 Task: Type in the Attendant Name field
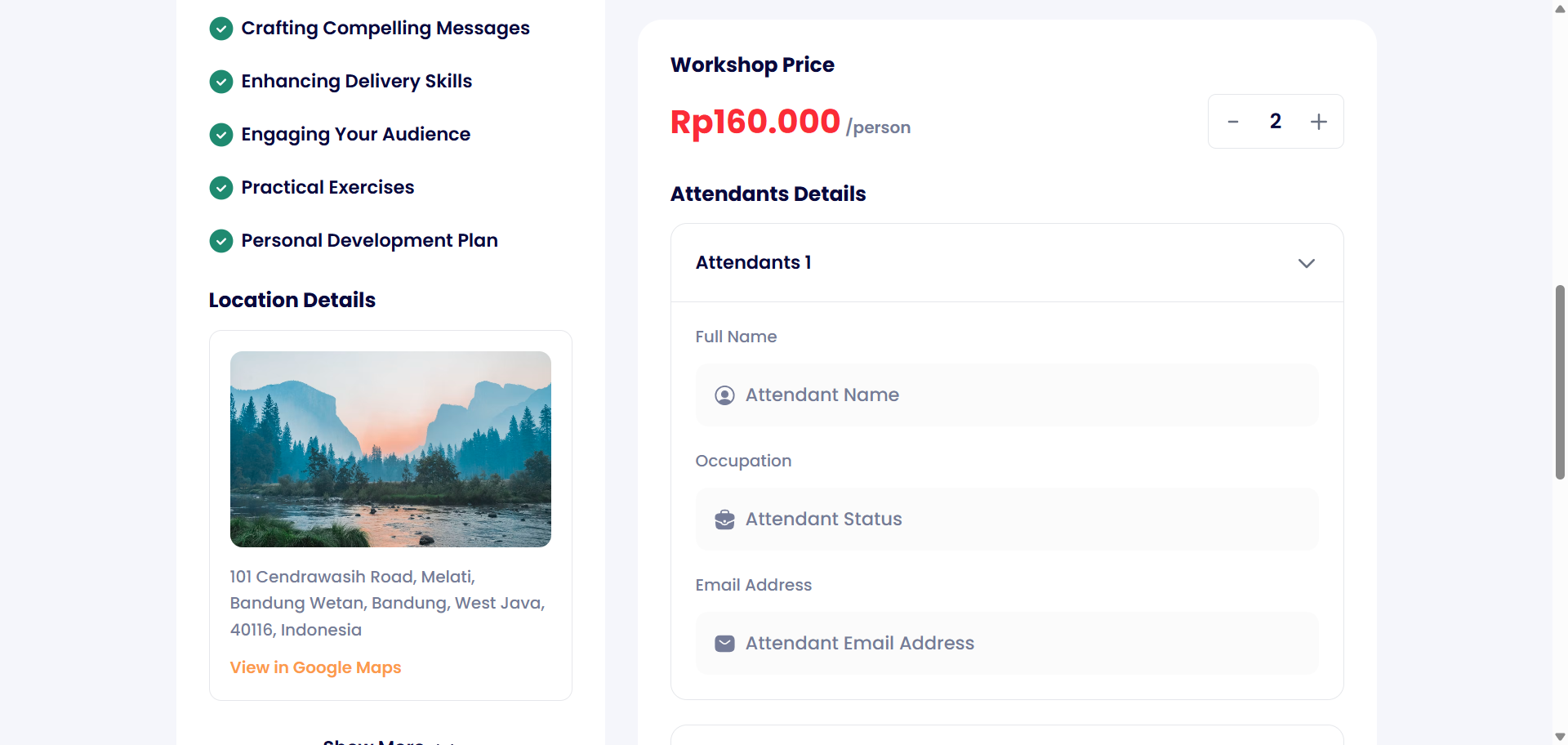coord(1021,395)
